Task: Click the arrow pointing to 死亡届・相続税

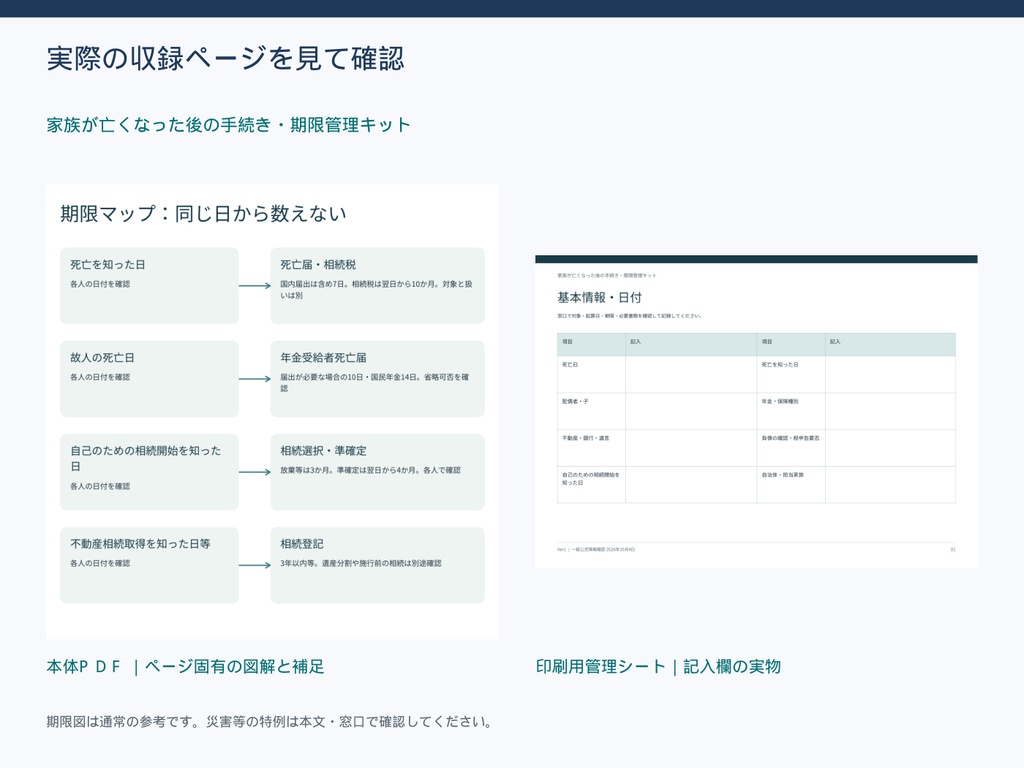Action: pos(255,285)
